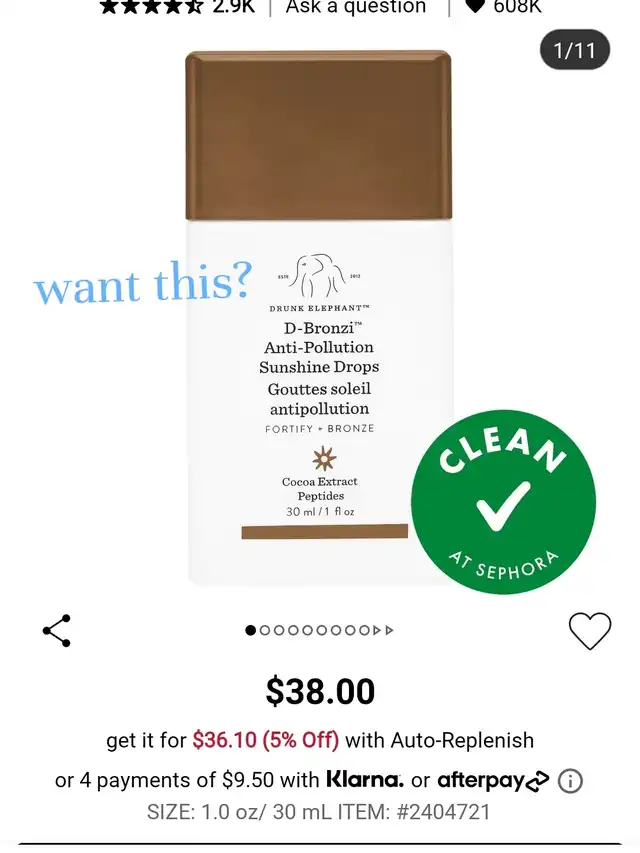Click the Clean at Sephora green badge
This screenshot has height=853, width=640.
(x=503, y=502)
